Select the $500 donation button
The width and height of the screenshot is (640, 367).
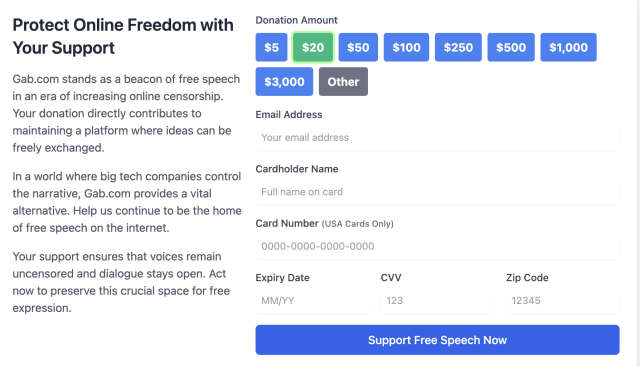[x=511, y=47]
